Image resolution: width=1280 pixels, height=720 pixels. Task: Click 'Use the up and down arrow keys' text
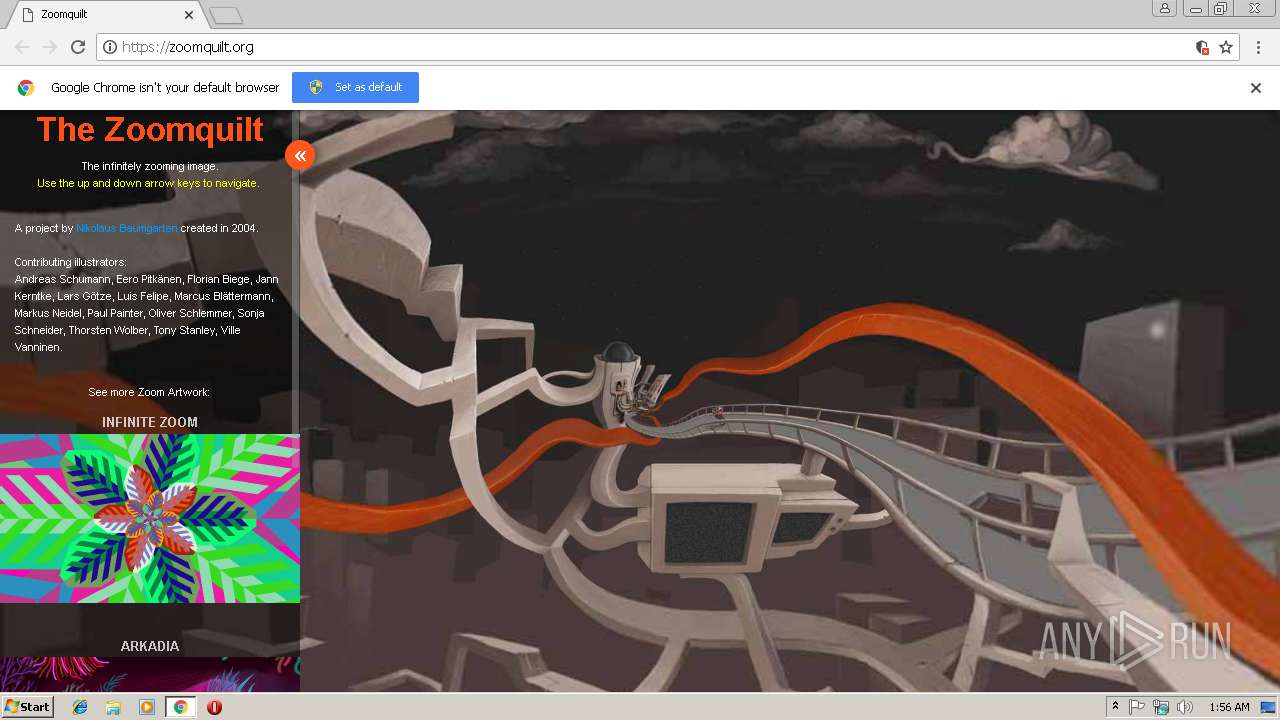[x=148, y=183]
